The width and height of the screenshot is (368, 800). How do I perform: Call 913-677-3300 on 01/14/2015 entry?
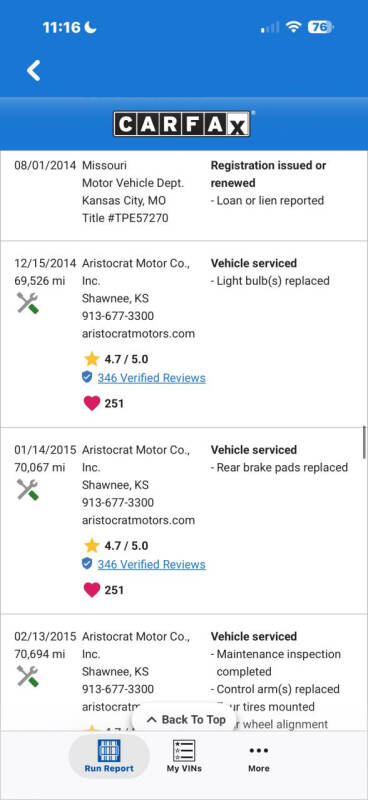(118, 503)
